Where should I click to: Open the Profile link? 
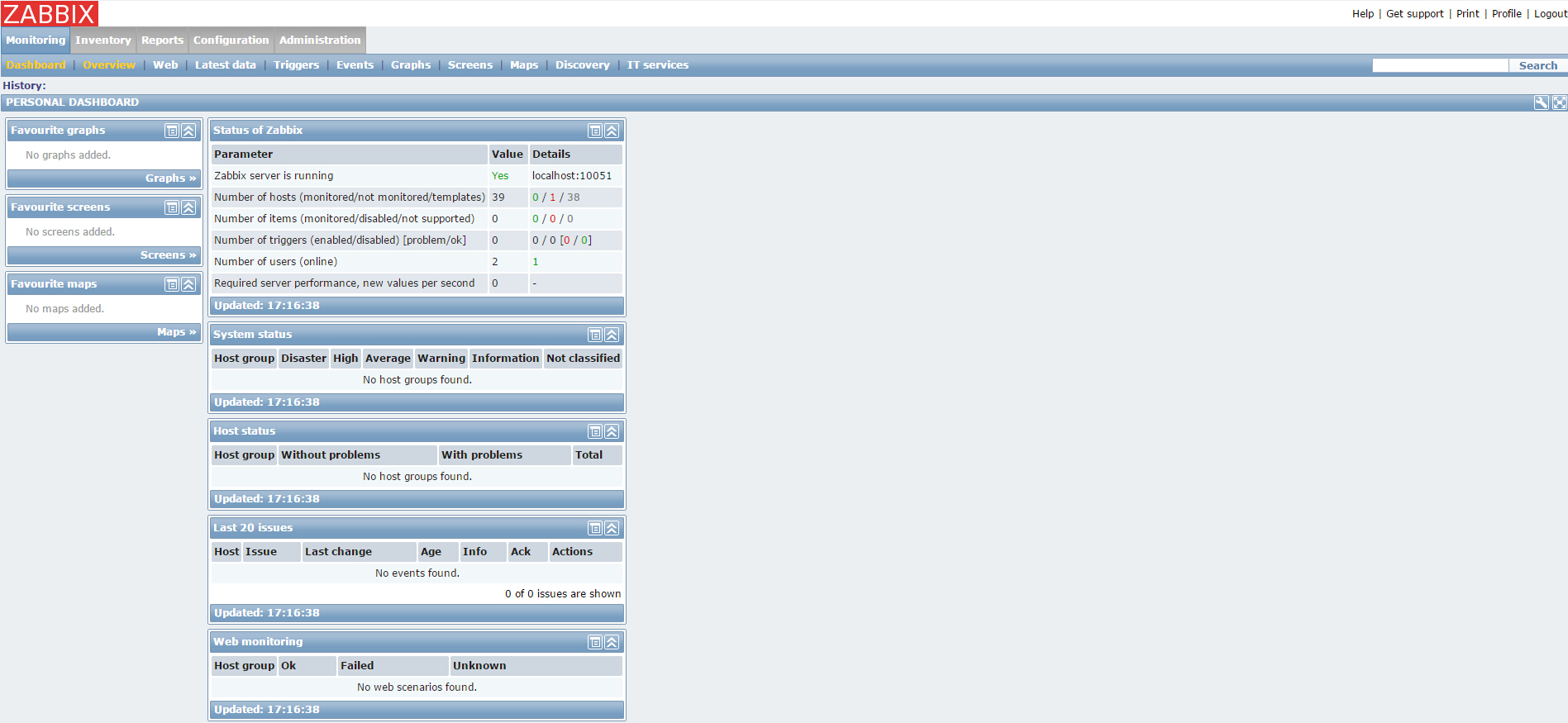[x=1507, y=14]
